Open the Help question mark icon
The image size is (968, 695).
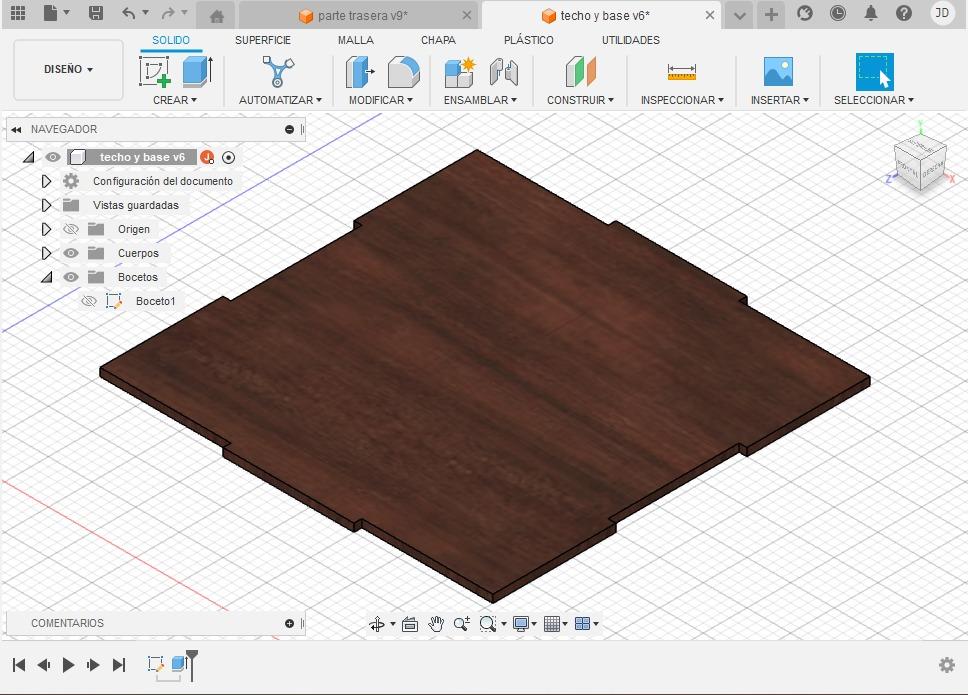click(x=904, y=13)
